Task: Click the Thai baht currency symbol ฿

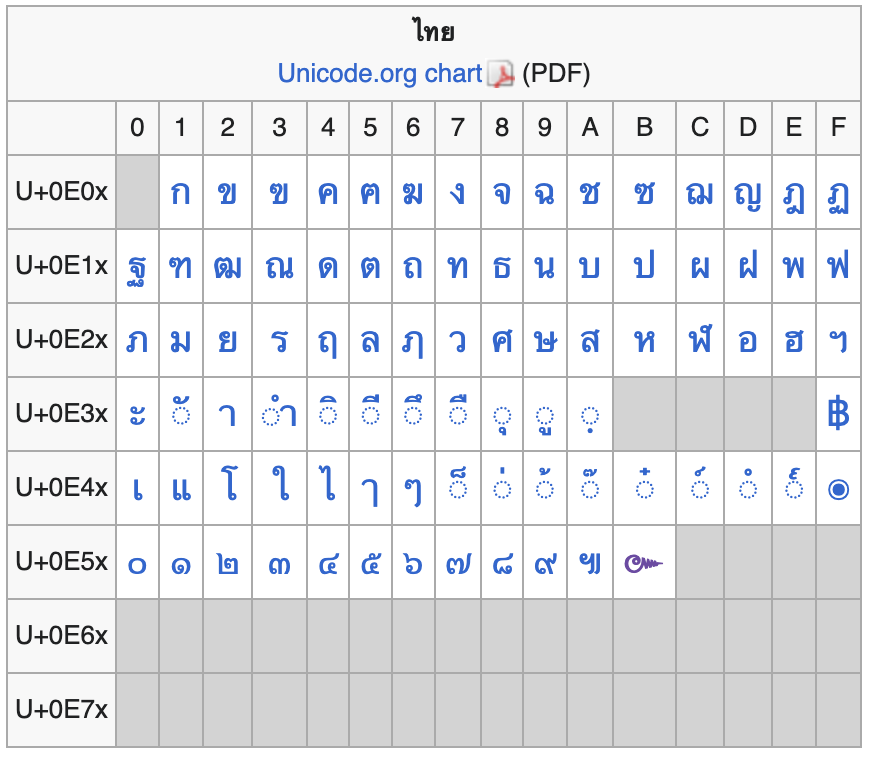Action: click(838, 413)
